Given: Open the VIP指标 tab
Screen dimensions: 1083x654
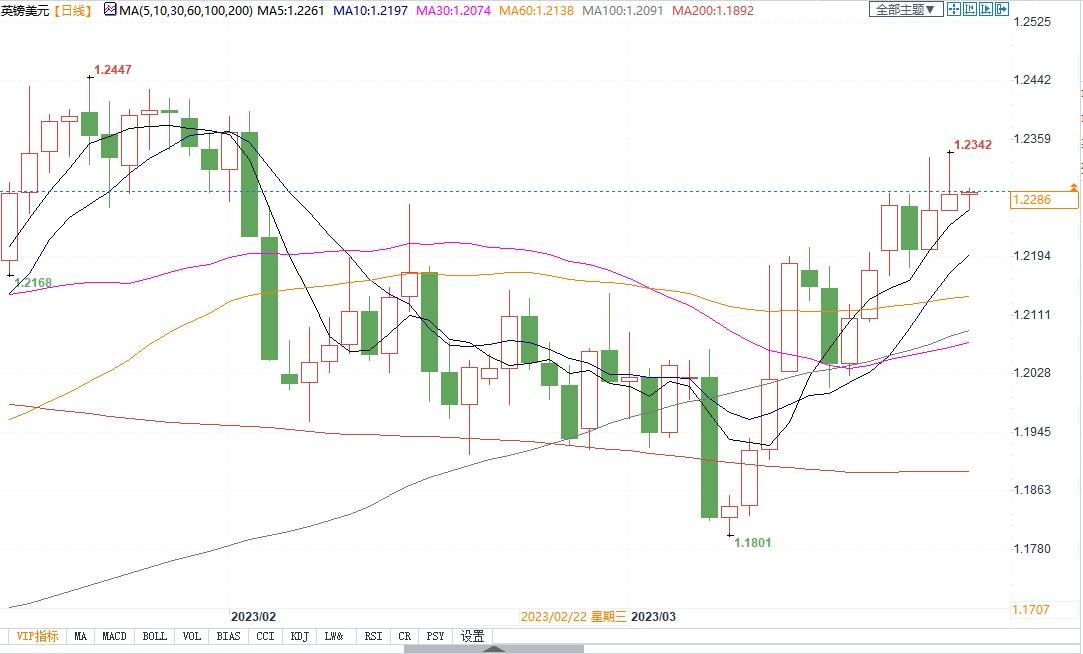Looking at the screenshot, I should click(37, 636).
